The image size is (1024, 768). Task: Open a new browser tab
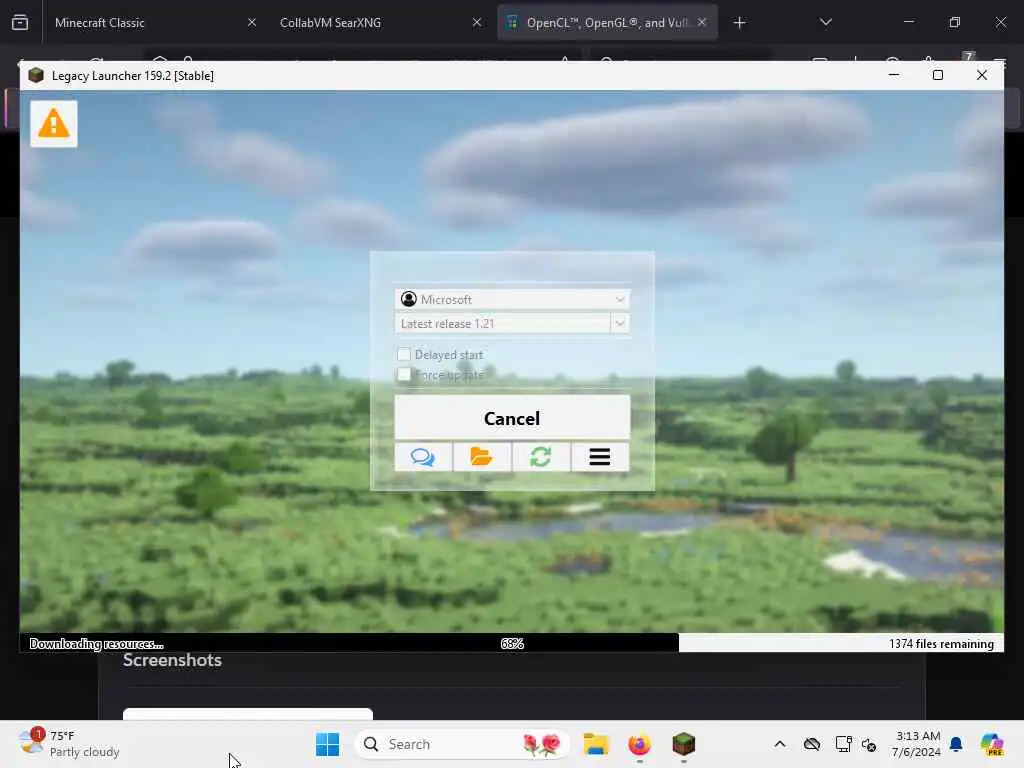click(739, 23)
